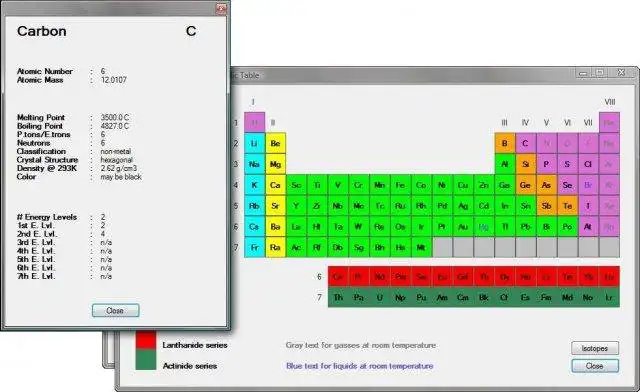
Task: Open the Gold (Au) element cell
Action: [463, 227]
